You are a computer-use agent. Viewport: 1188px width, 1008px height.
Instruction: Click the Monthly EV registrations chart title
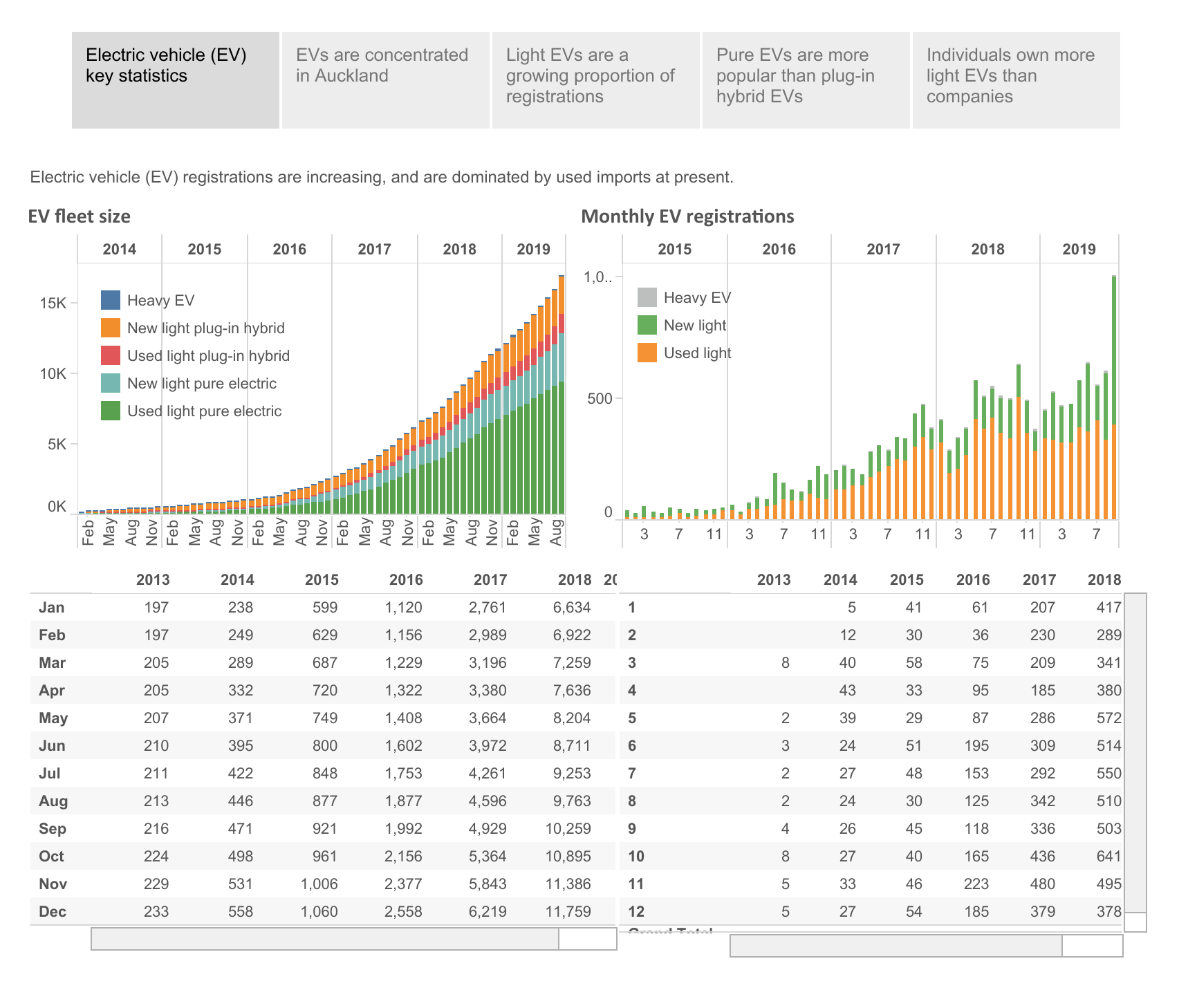688,216
